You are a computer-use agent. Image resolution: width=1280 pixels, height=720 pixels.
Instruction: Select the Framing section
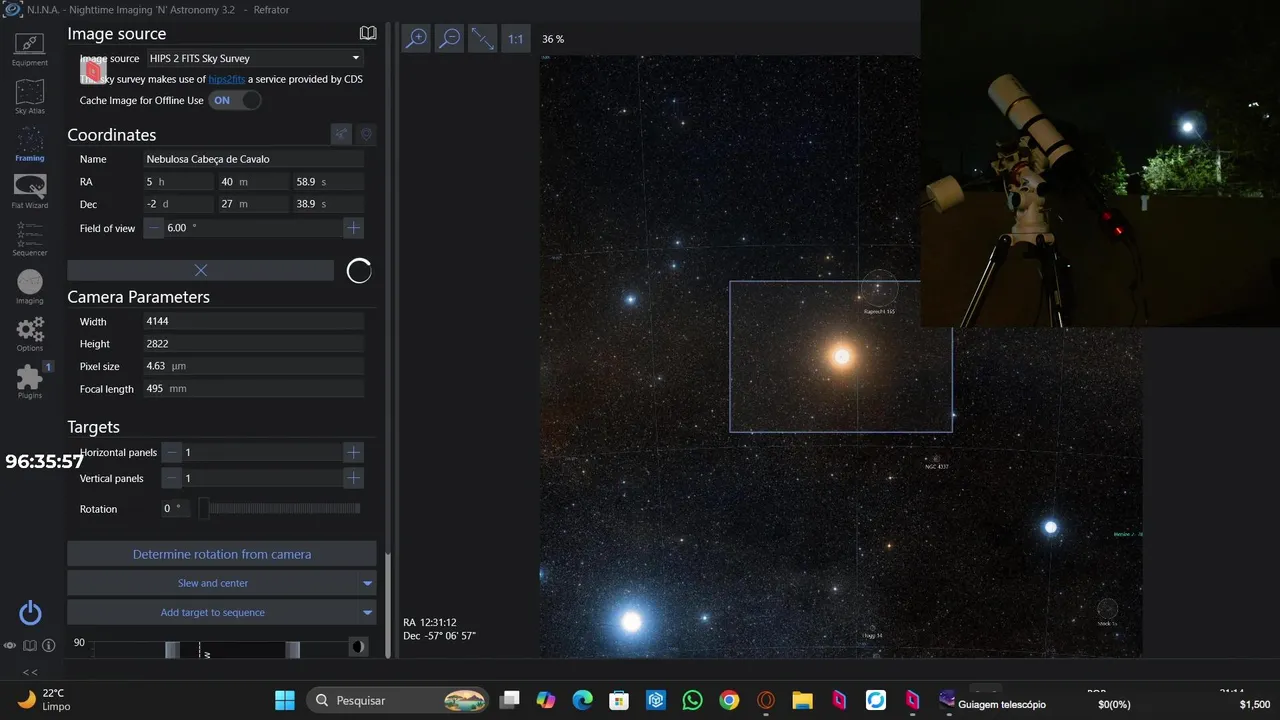point(30,144)
